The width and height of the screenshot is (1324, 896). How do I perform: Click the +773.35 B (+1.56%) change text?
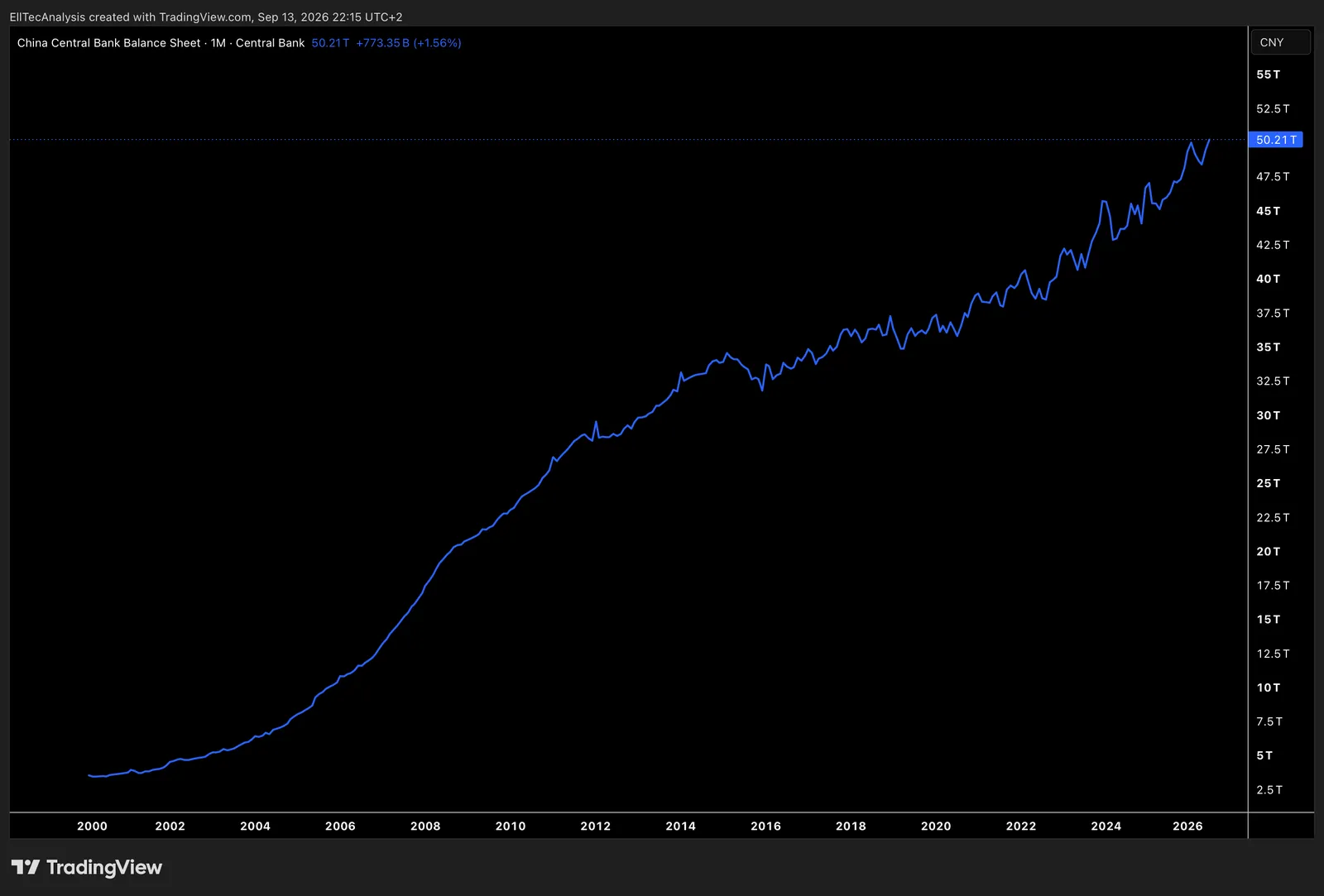coord(409,43)
